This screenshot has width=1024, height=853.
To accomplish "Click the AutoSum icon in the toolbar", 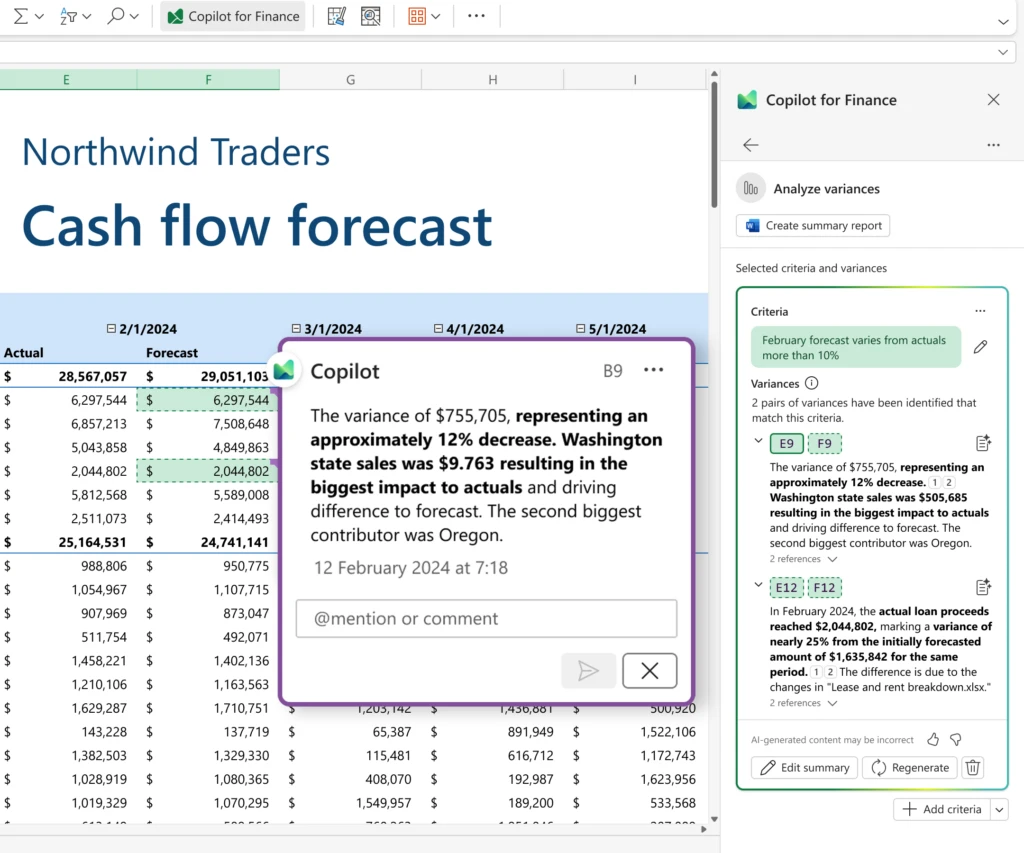I will (x=22, y=16).
